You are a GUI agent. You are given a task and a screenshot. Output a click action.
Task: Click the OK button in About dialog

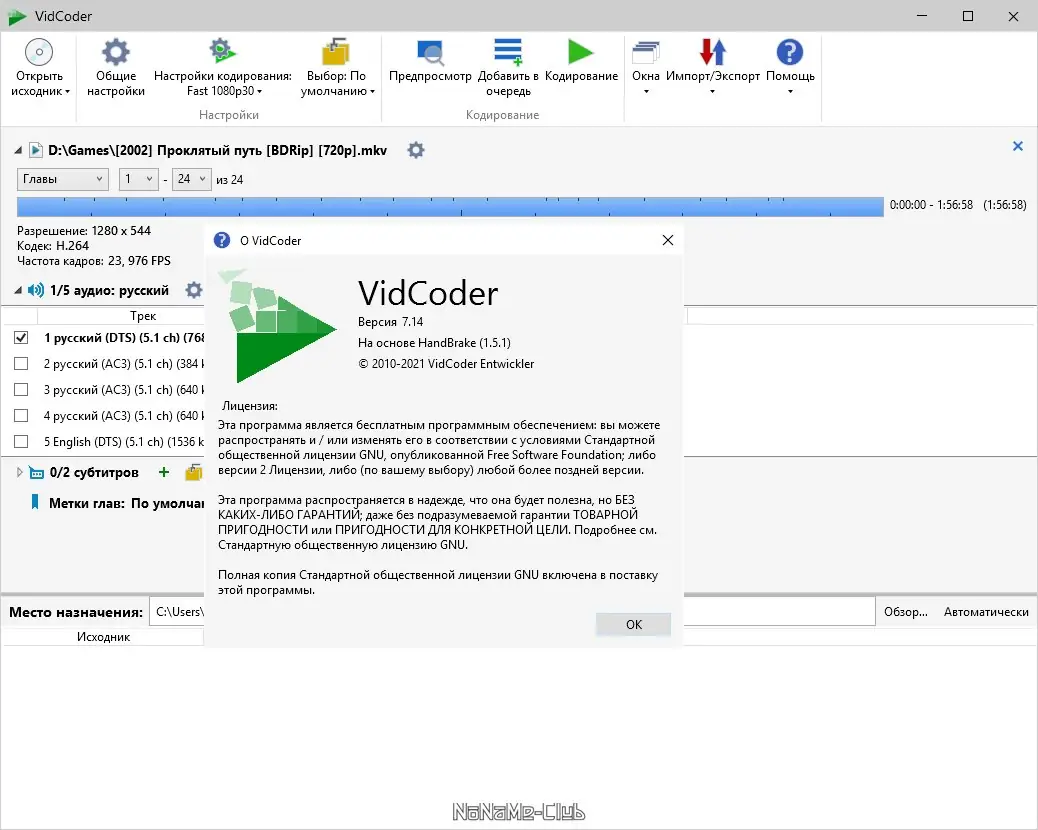click(x=634, y=624)
